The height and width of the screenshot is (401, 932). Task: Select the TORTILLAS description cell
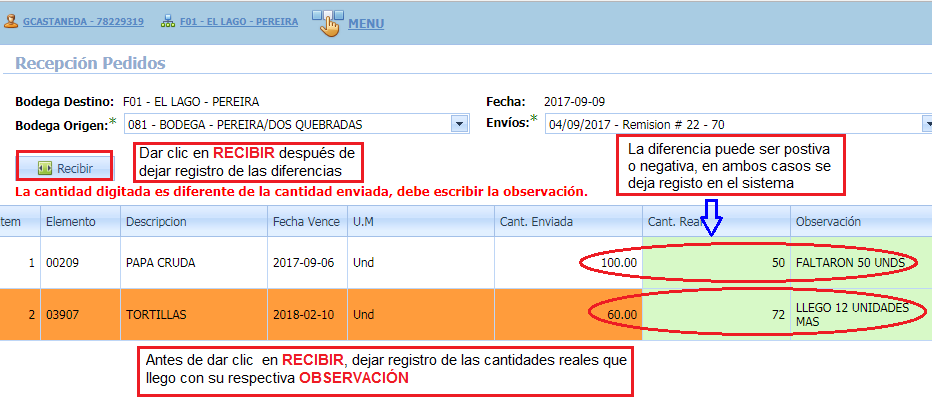point(194,314)
